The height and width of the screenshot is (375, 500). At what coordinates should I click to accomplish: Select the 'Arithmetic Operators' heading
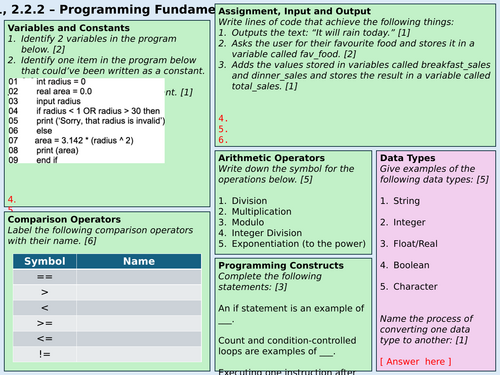click(x=271, y=158)
